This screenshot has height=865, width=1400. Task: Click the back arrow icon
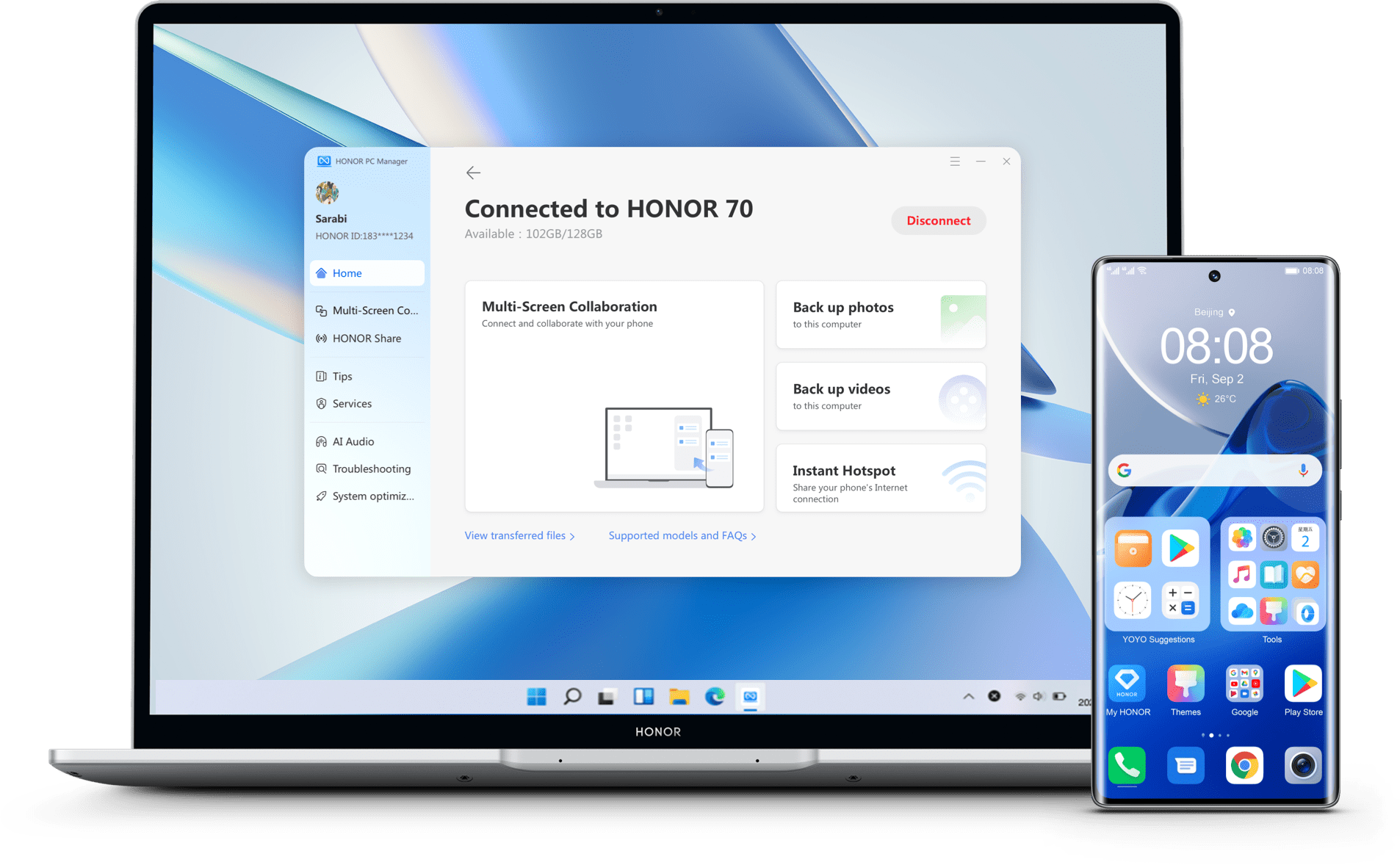tap(473, 173)
